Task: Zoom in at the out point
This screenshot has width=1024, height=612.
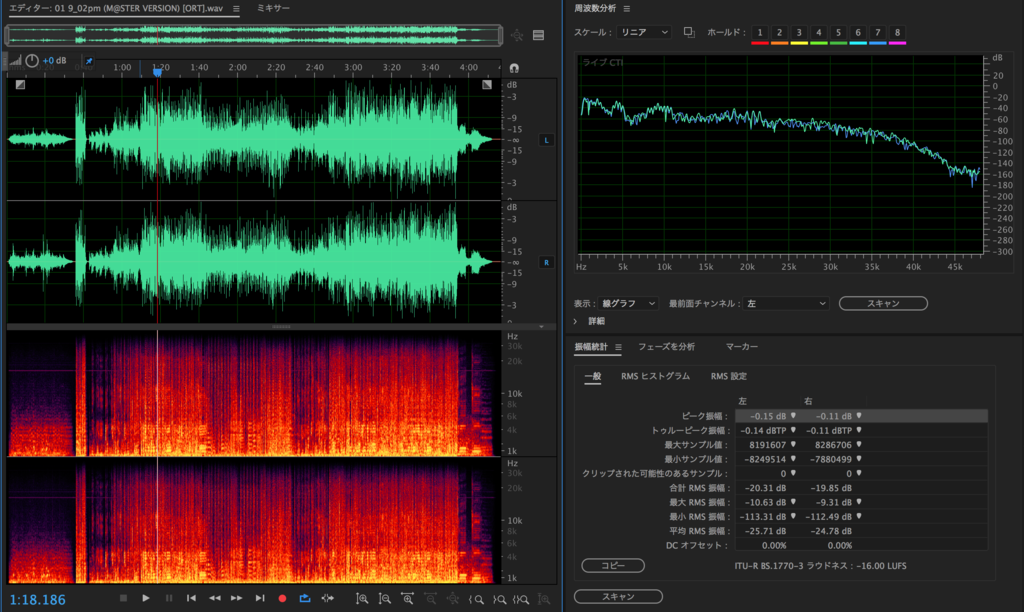Action: point(499,599)
